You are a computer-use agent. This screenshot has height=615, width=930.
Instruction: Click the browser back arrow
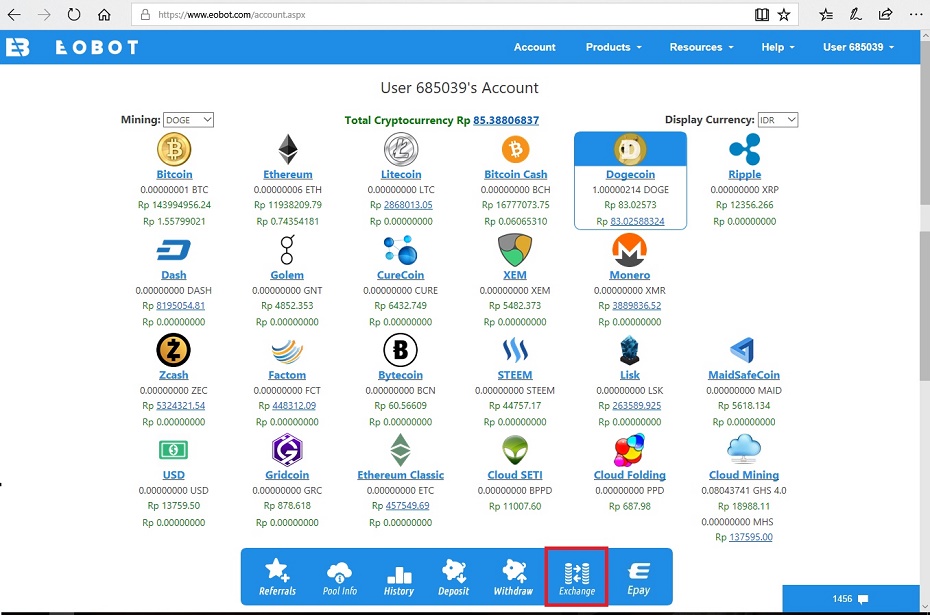tap(14, 15)
